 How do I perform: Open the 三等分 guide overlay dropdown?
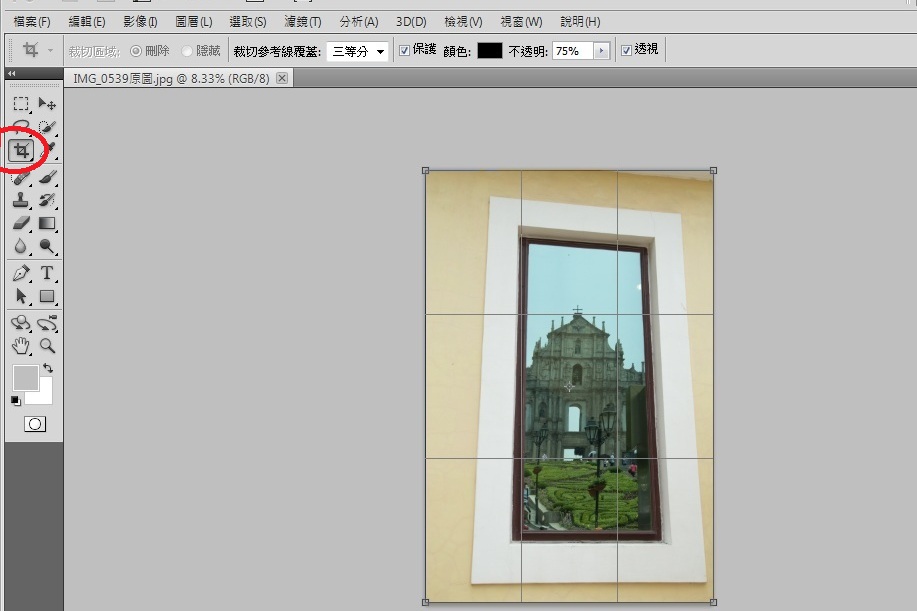(x=357, y=51)
